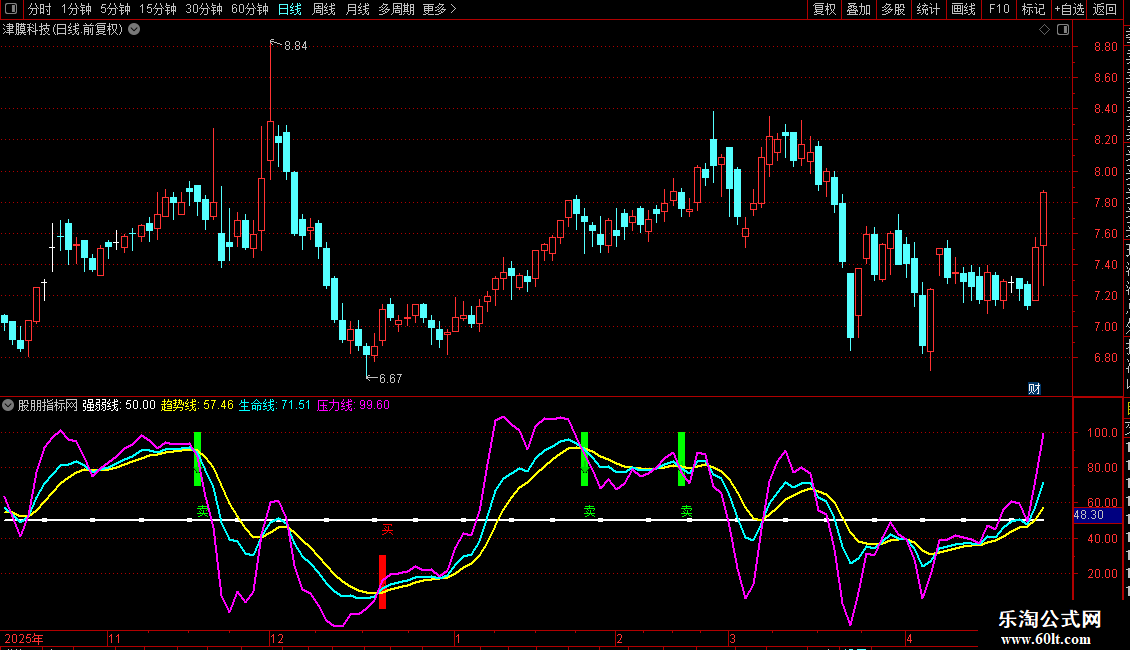Screen dimensions: 1130x650
Task: Select the 15分钟 period
Action: coord(158,9)
